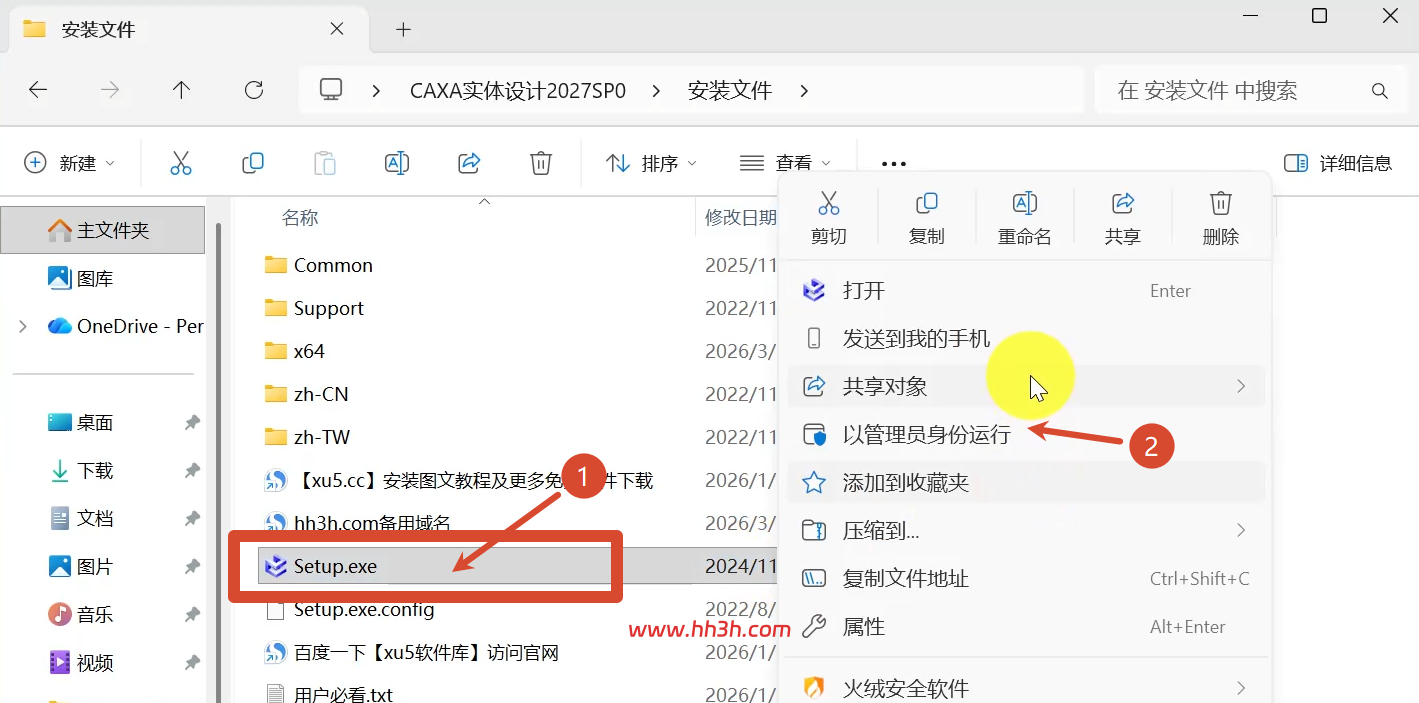Select OneDrive - Per in the sidebar
1419x703 pixels.
tap(125, 326)
